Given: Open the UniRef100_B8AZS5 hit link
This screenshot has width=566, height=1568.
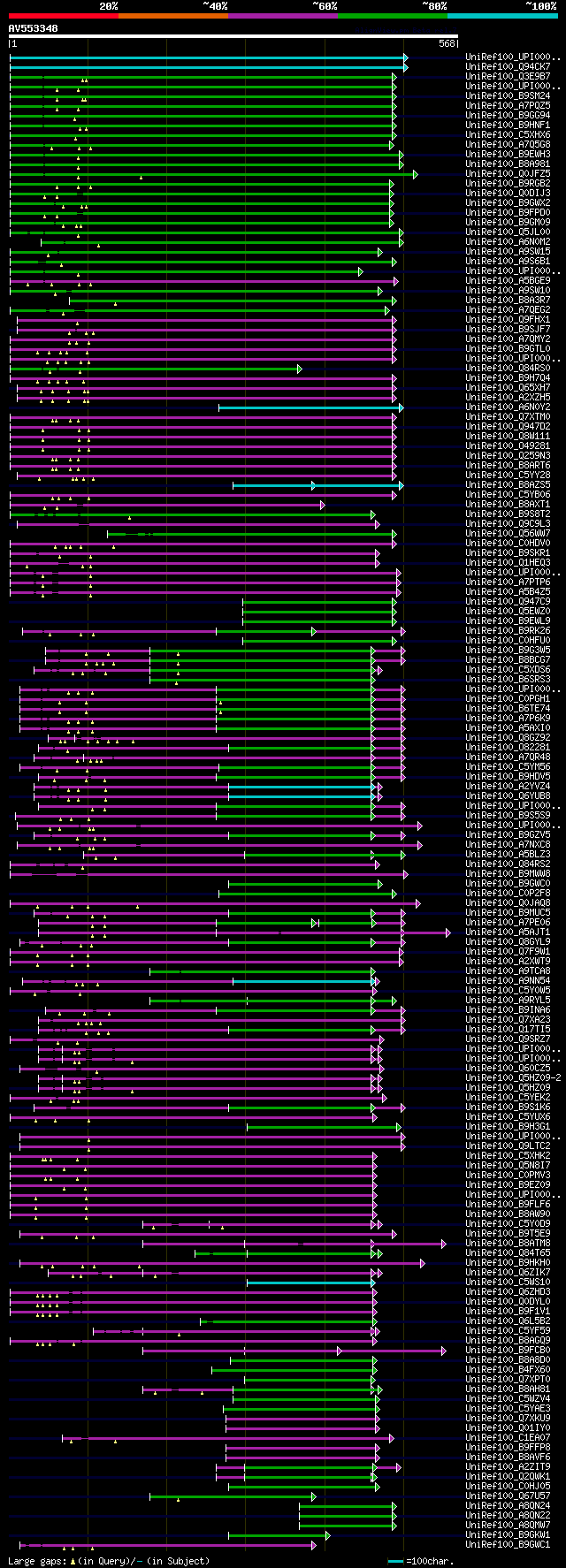Looking at the screenshot, I should point(508,485).
